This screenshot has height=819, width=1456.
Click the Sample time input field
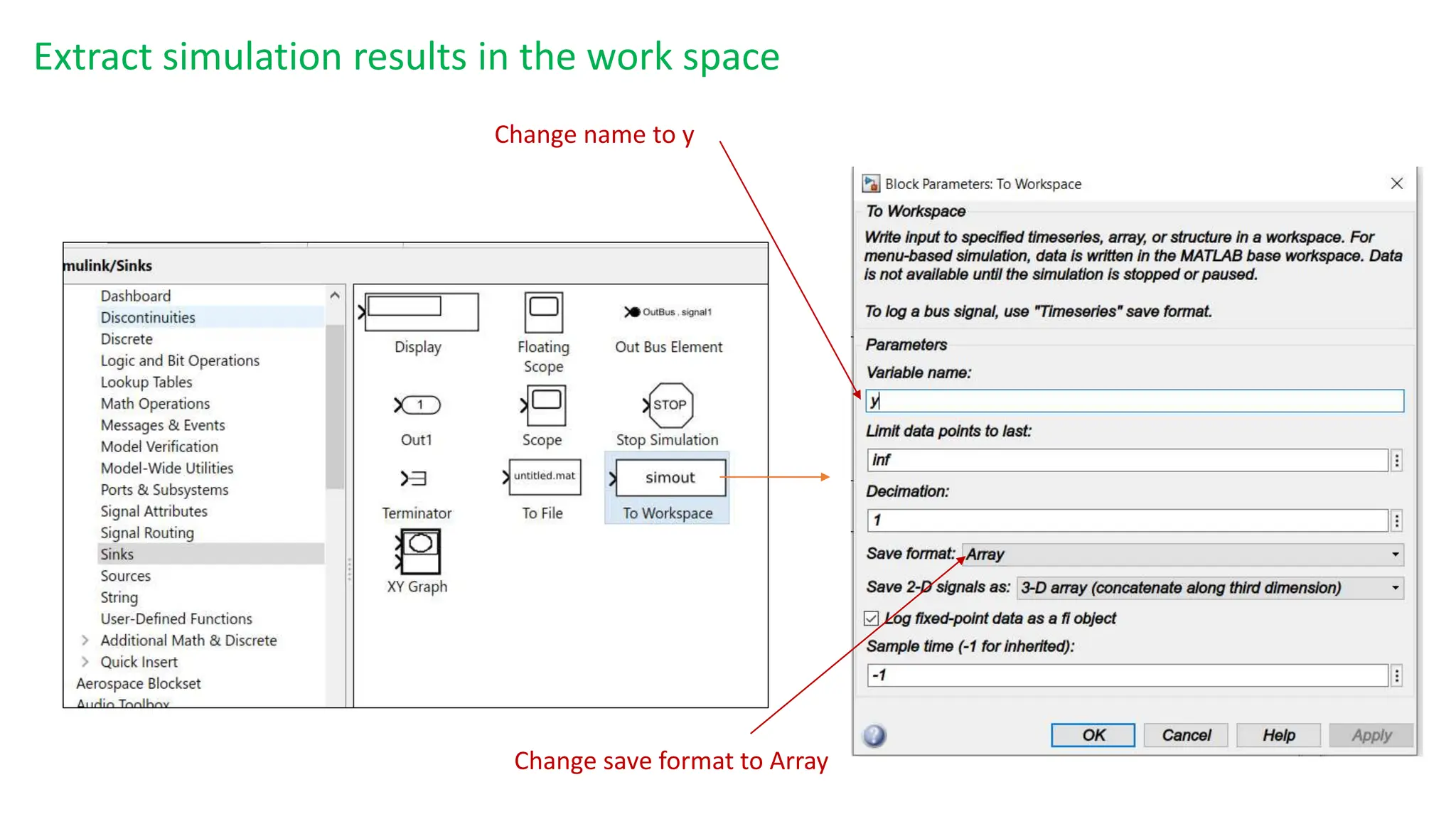point(1128,675)
